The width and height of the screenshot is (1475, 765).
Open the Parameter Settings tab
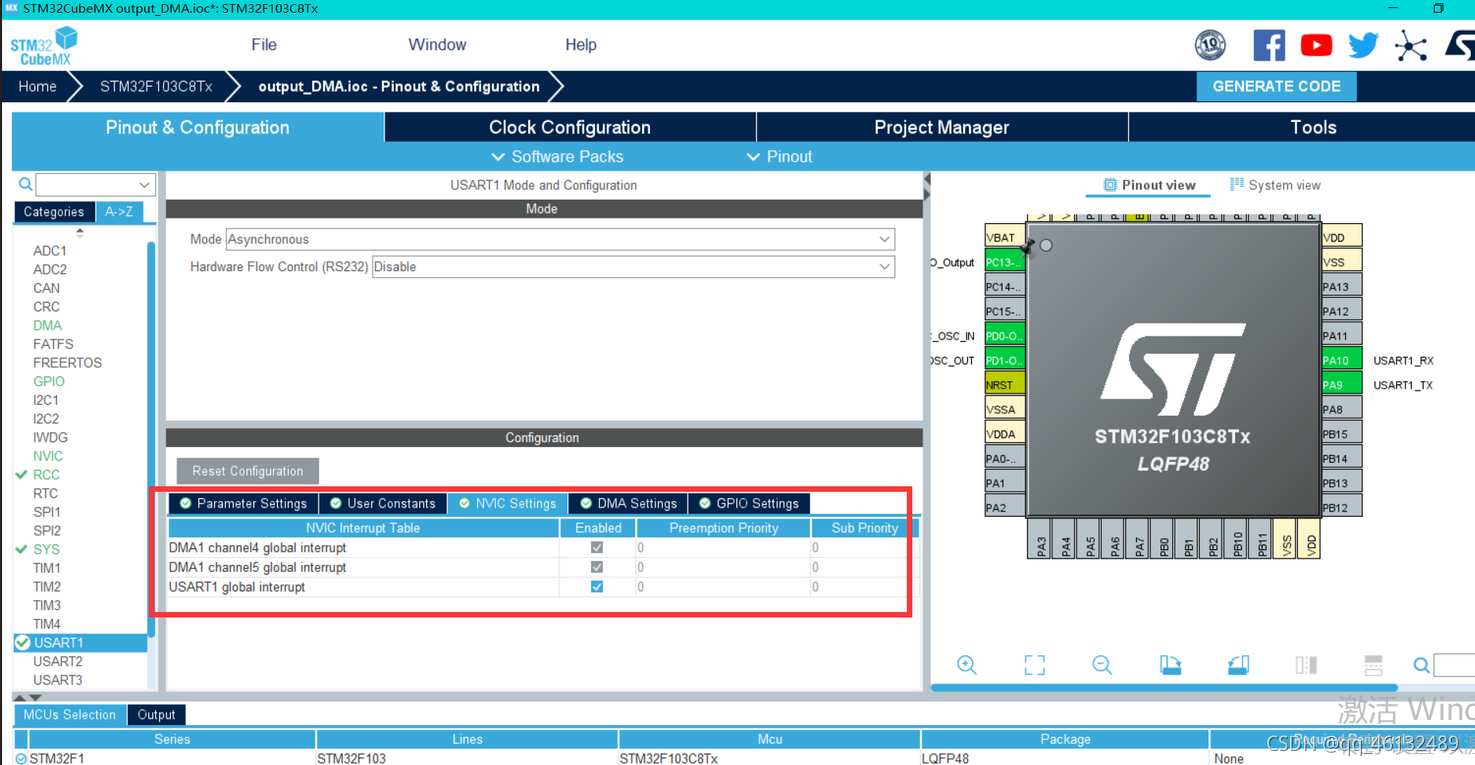(242, 503)
